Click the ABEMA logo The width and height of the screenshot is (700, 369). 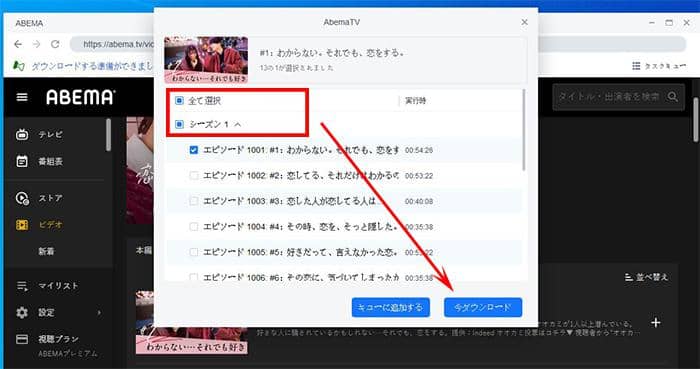click(81, 97)
